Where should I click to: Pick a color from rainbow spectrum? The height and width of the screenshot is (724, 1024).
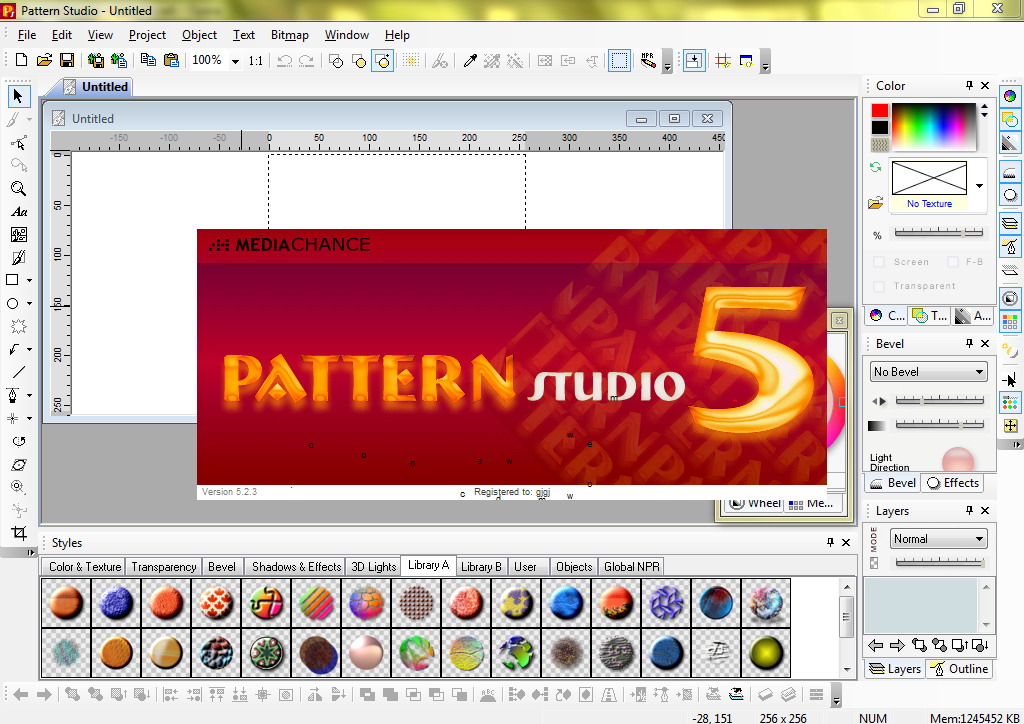click(x=933, y=126)
